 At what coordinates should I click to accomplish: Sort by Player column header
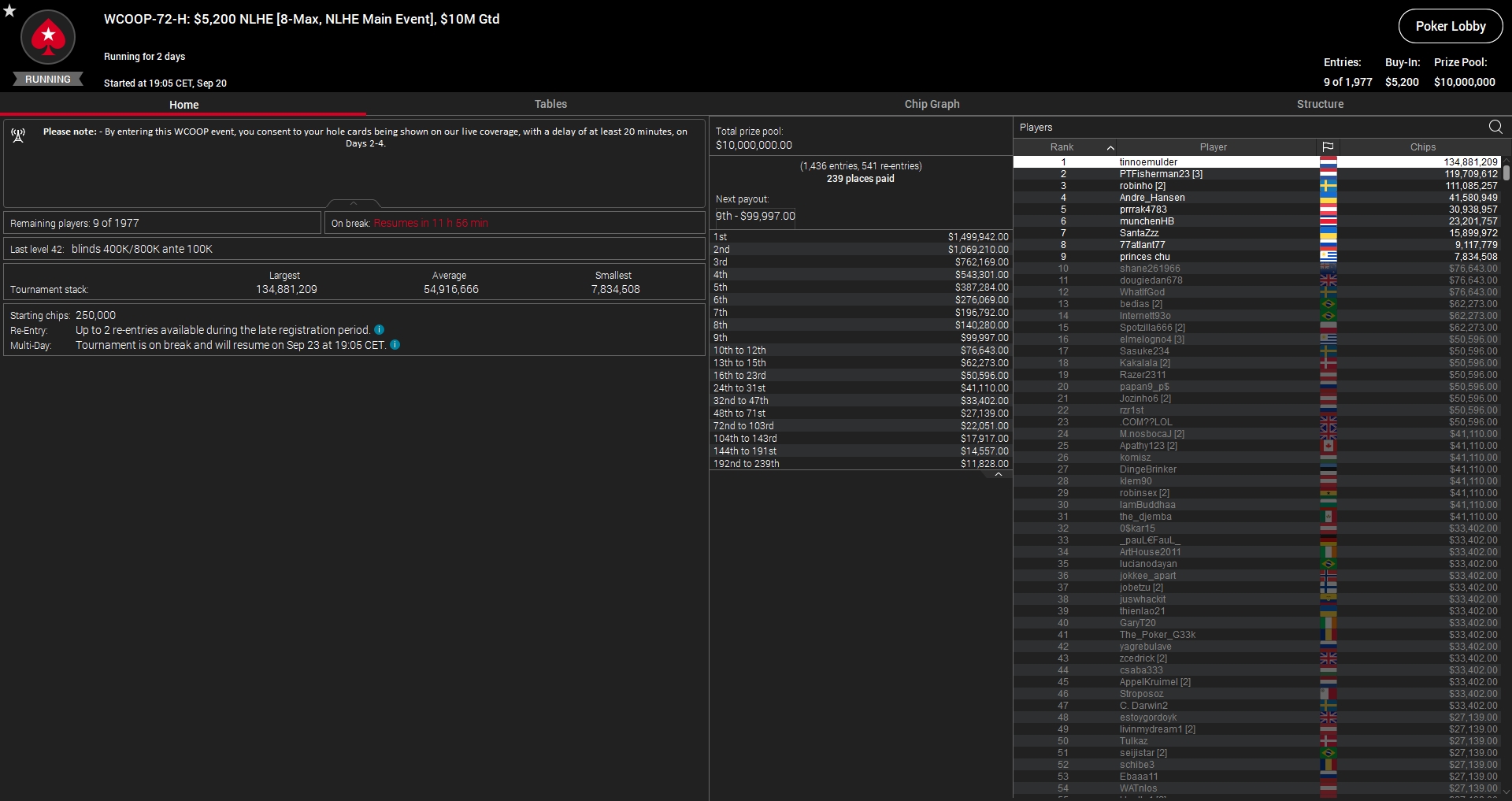coord(1213,147)
